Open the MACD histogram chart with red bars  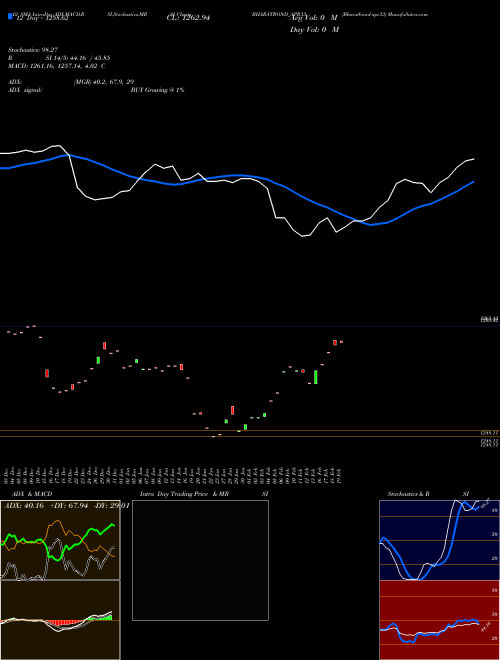tap(60, 620)
